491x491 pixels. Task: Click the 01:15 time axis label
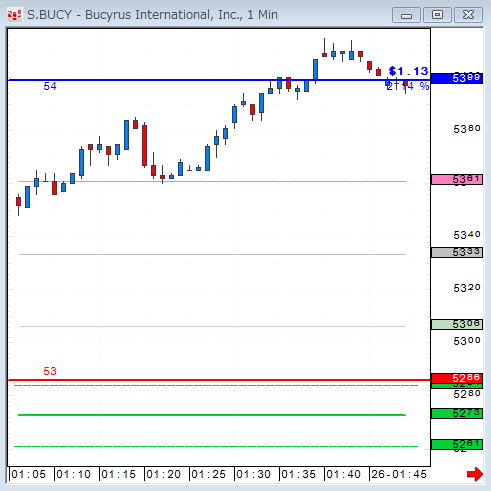tap(118, 474)
